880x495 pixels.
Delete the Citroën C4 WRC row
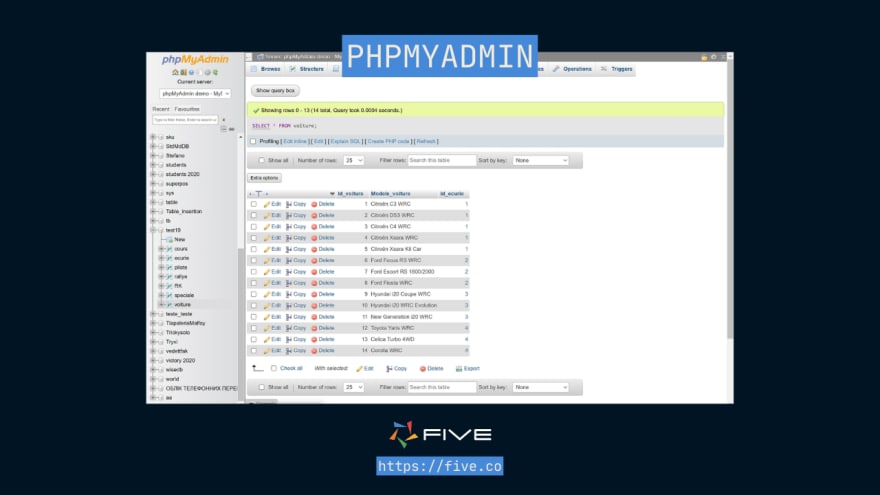click(323, 227)
